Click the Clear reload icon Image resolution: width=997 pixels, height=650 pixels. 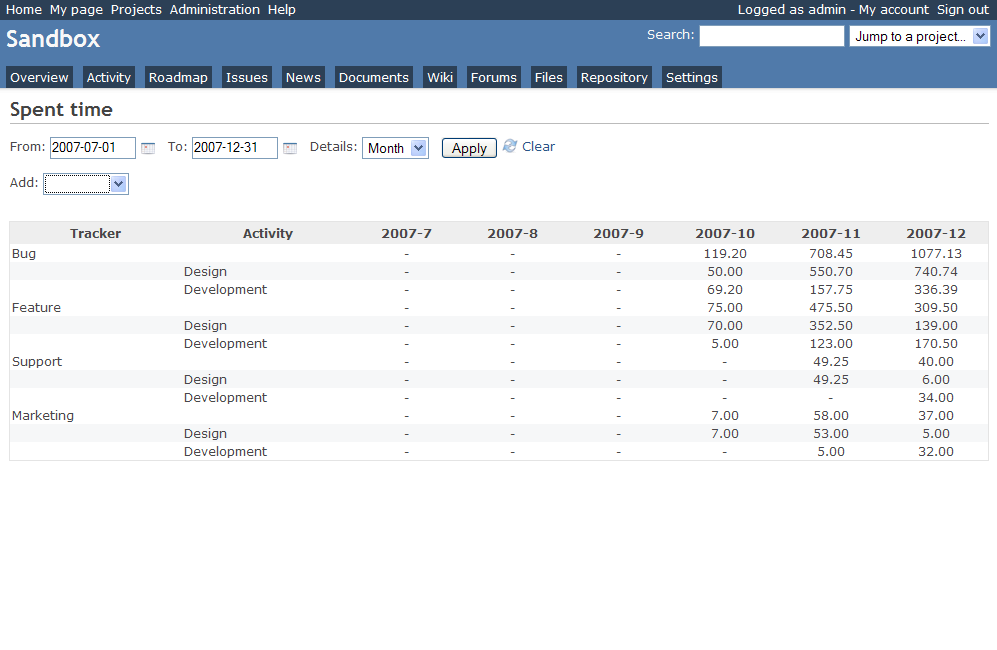tap(510, 146)
